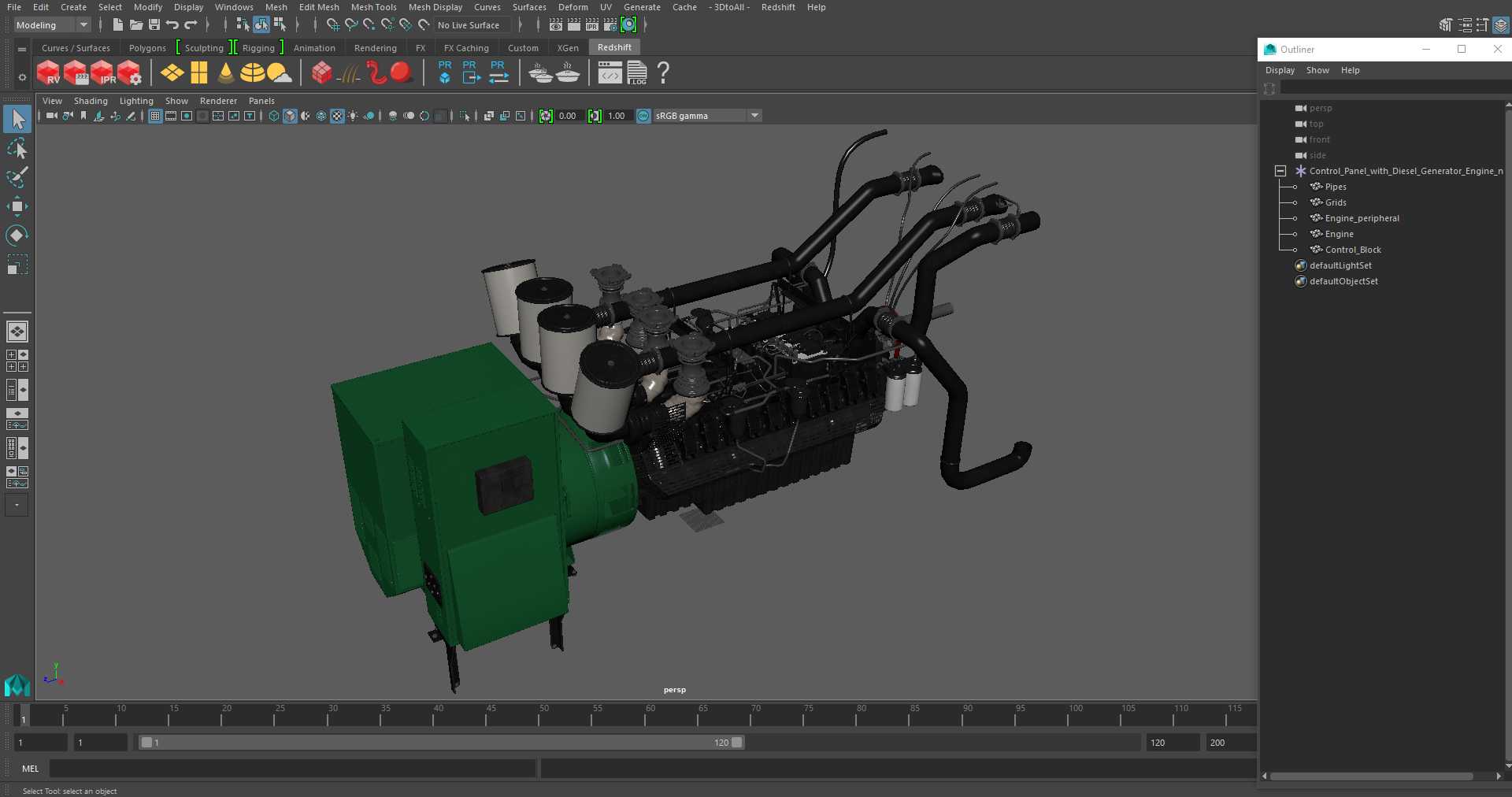Open Redshift proxy export shelf icon

[x=470, y=72]
